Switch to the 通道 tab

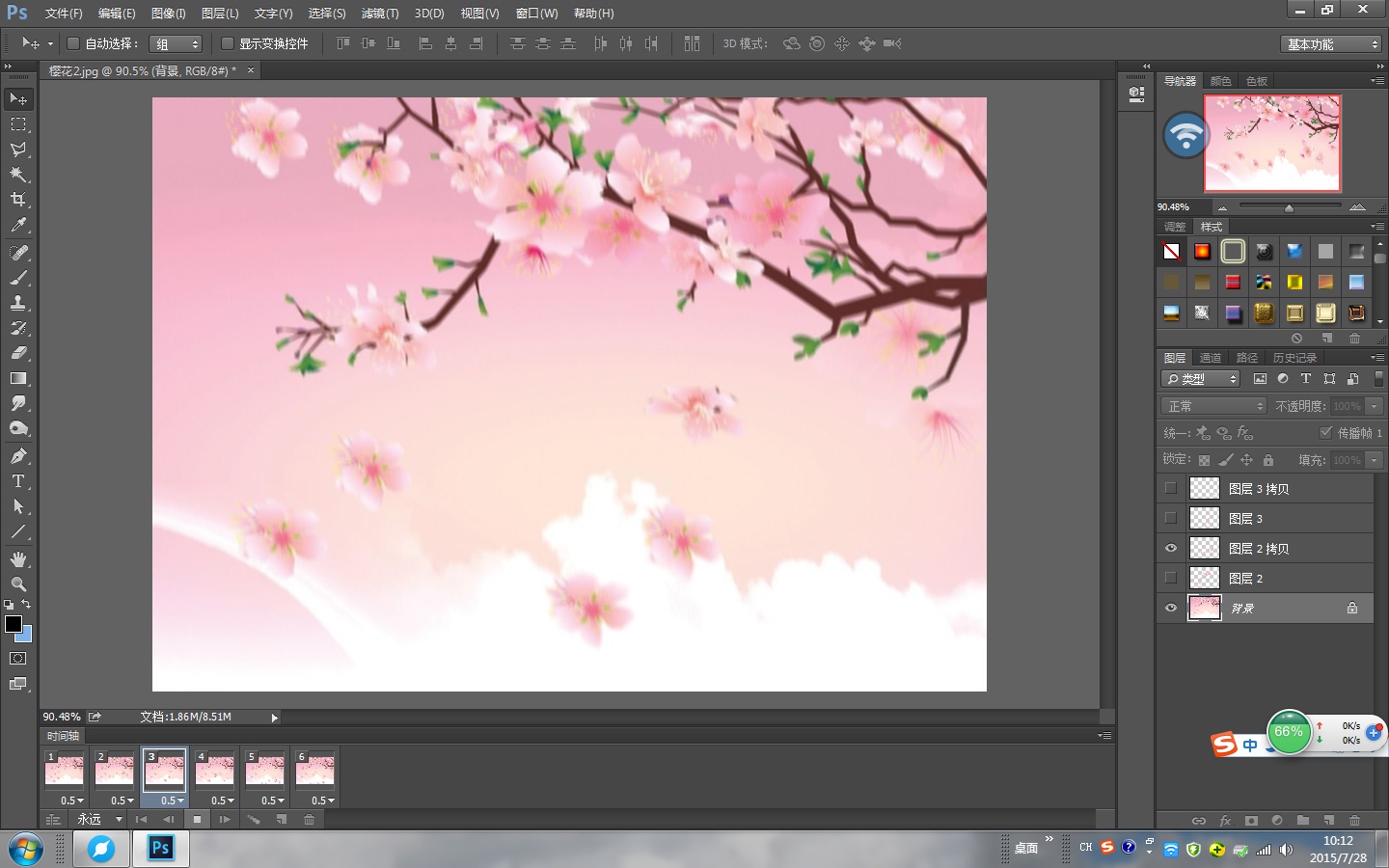pyautogui.click(x=1211, y=358)
